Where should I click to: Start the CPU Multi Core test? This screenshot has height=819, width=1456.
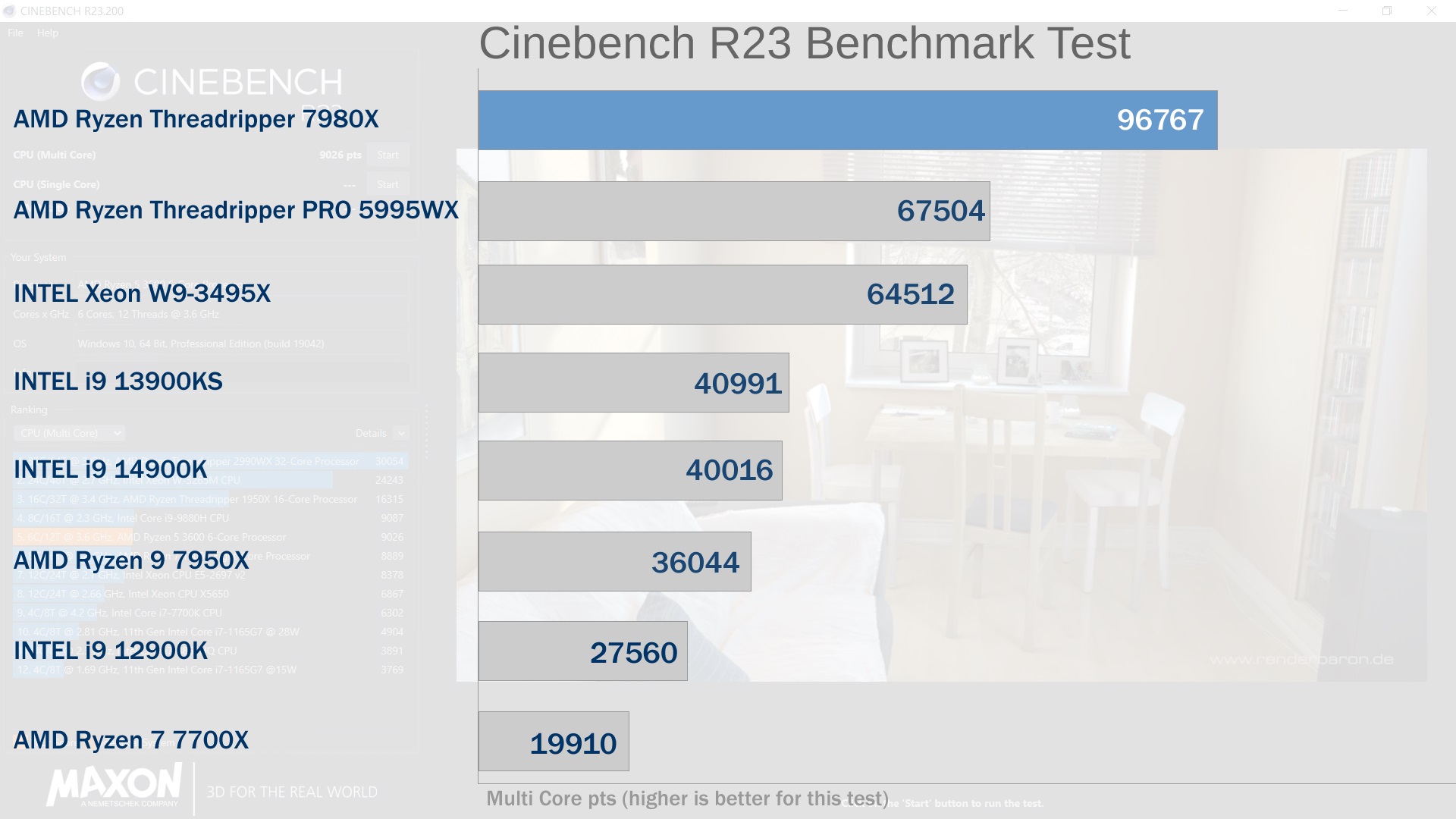click(388, 155)
